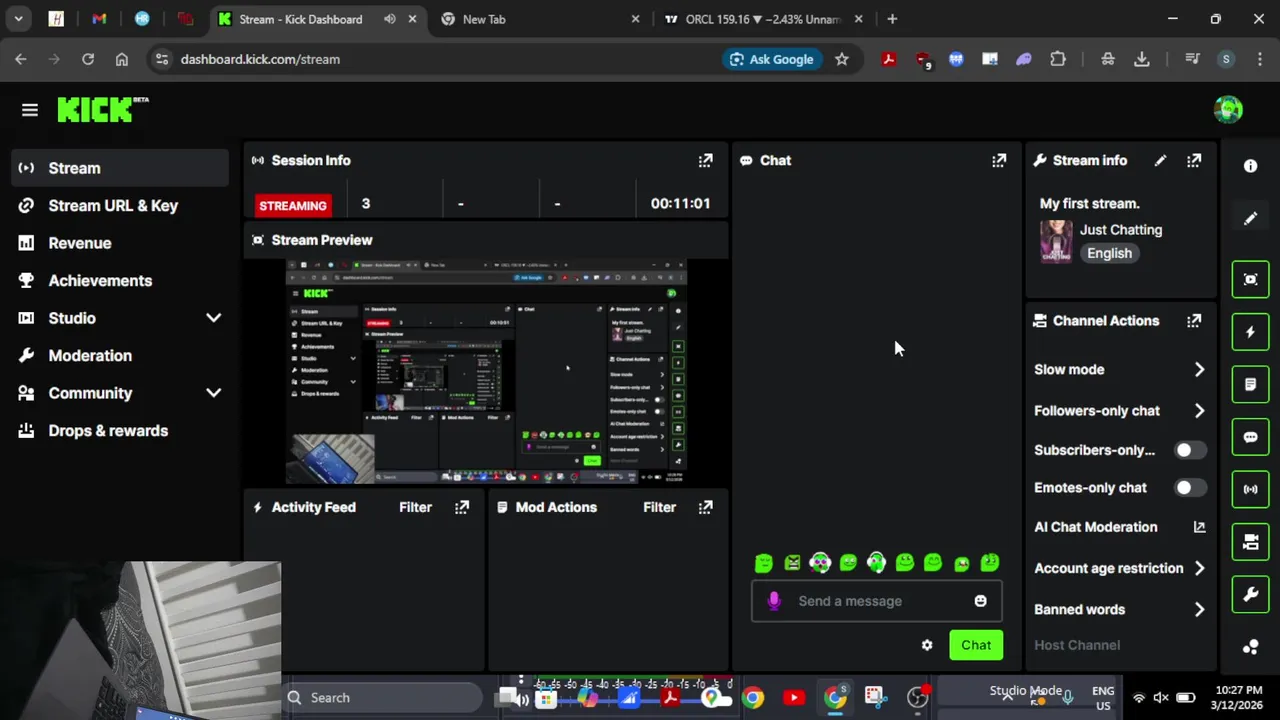
Task: Click the info icon in right toolbar
Action: pyautogui.click(x=1250, y=166)
